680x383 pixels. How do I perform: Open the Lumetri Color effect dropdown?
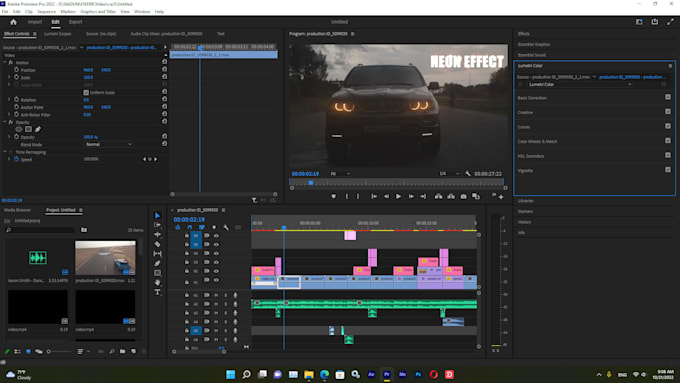click(x=580, y=85)
